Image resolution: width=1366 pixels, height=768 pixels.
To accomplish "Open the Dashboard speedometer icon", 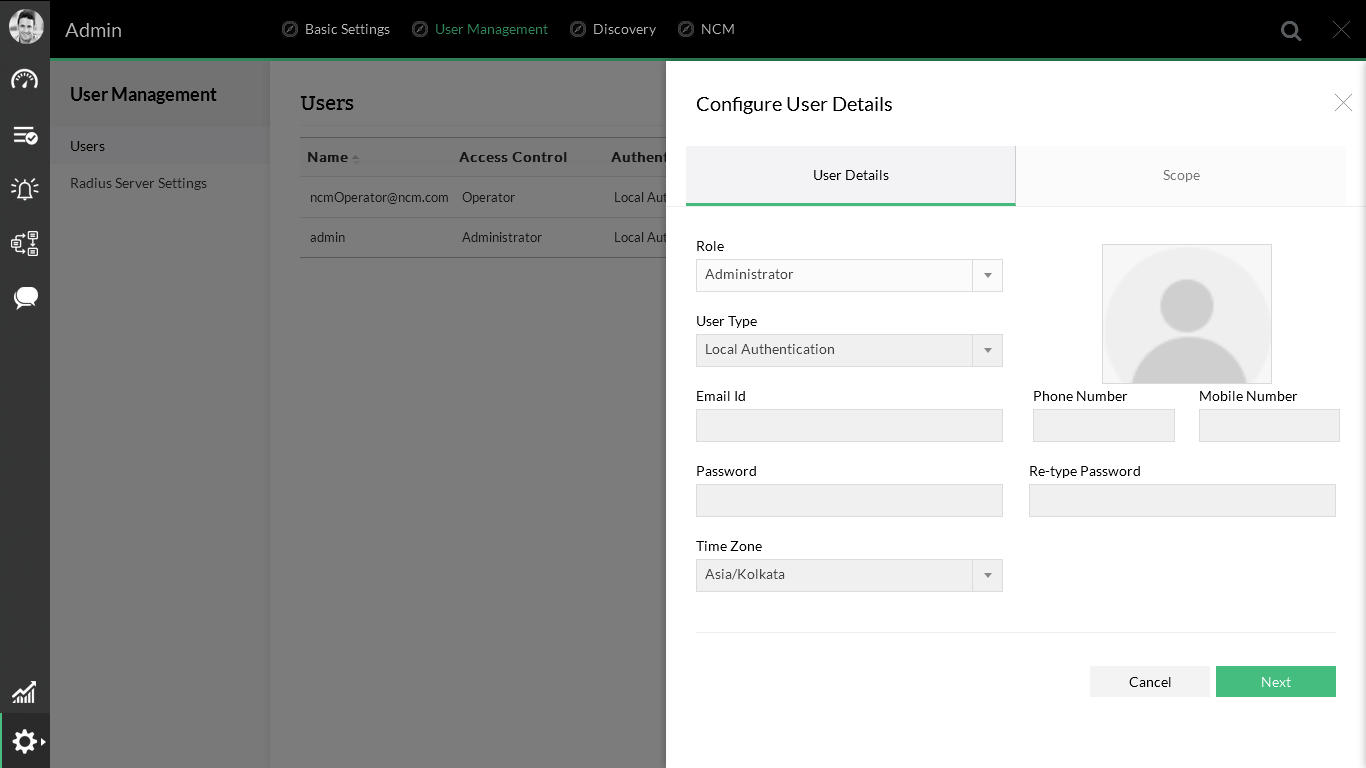I will [25, 79].
